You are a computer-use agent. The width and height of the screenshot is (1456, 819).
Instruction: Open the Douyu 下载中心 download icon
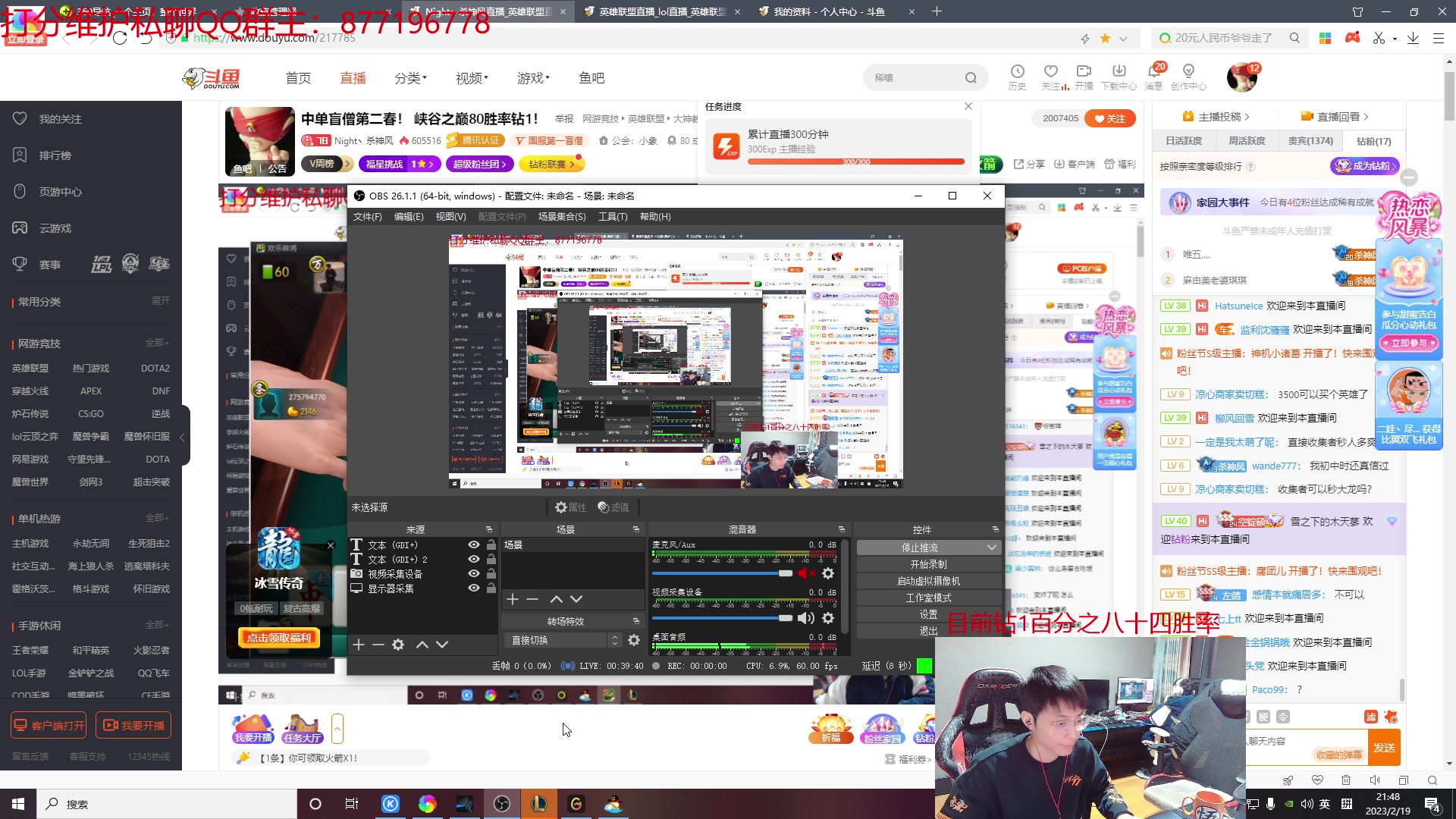tap(1119, 72)
